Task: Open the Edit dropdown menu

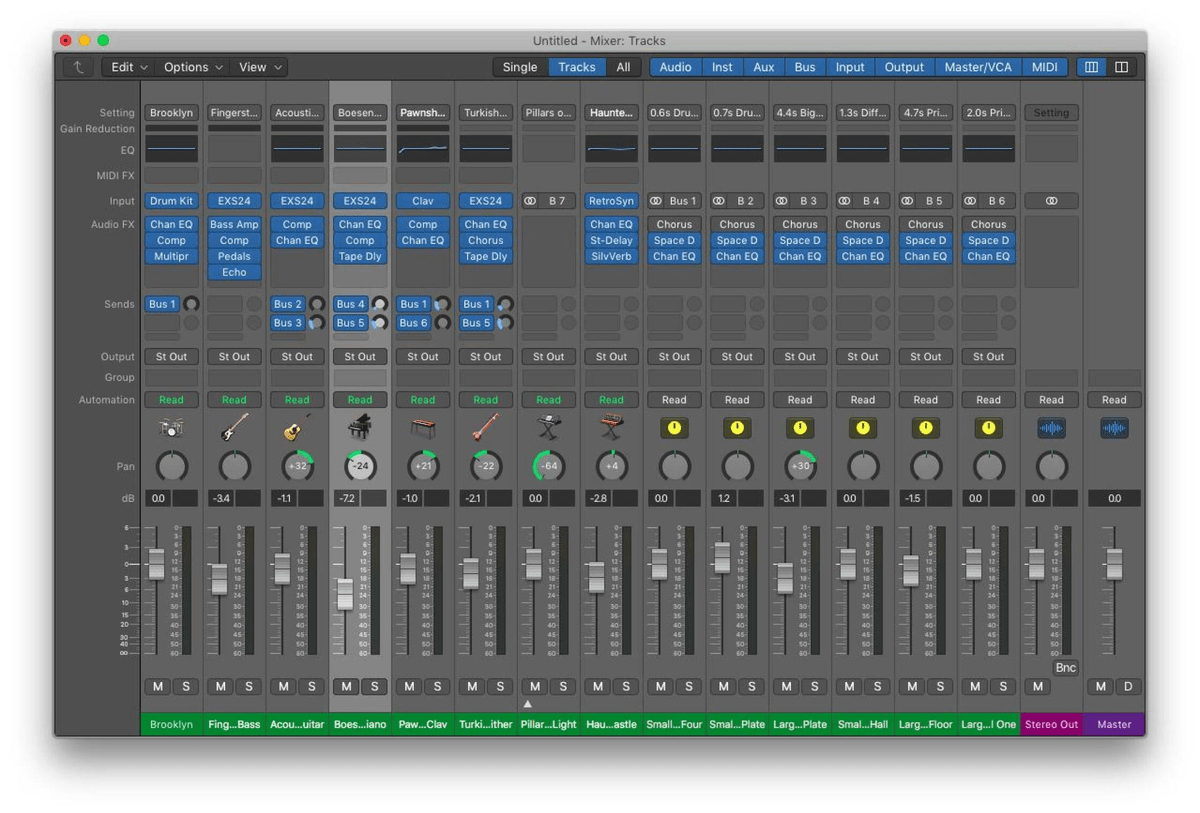Action: coord(129,67)
